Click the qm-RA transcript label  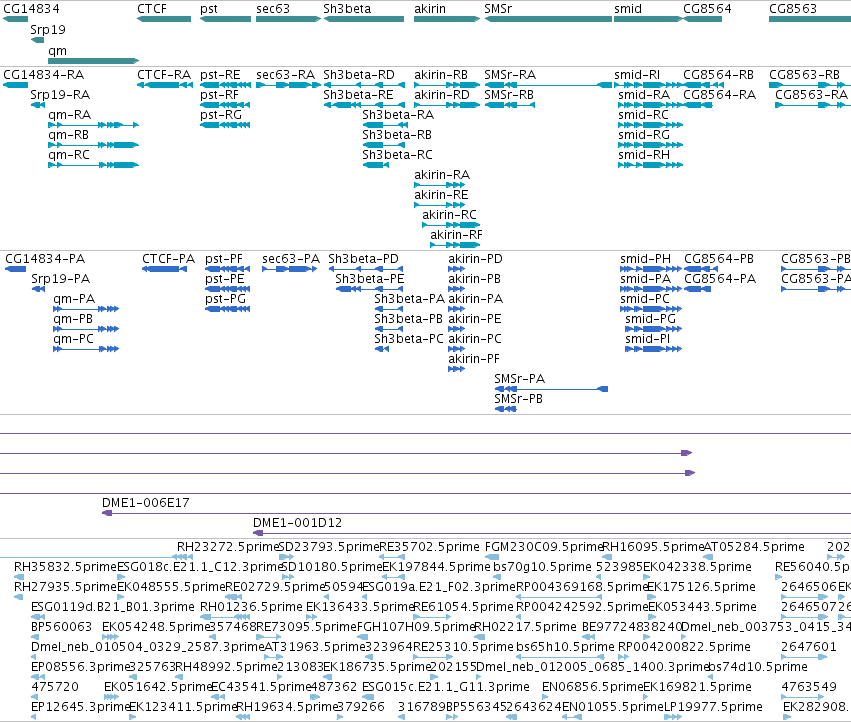tap(69, 115)
